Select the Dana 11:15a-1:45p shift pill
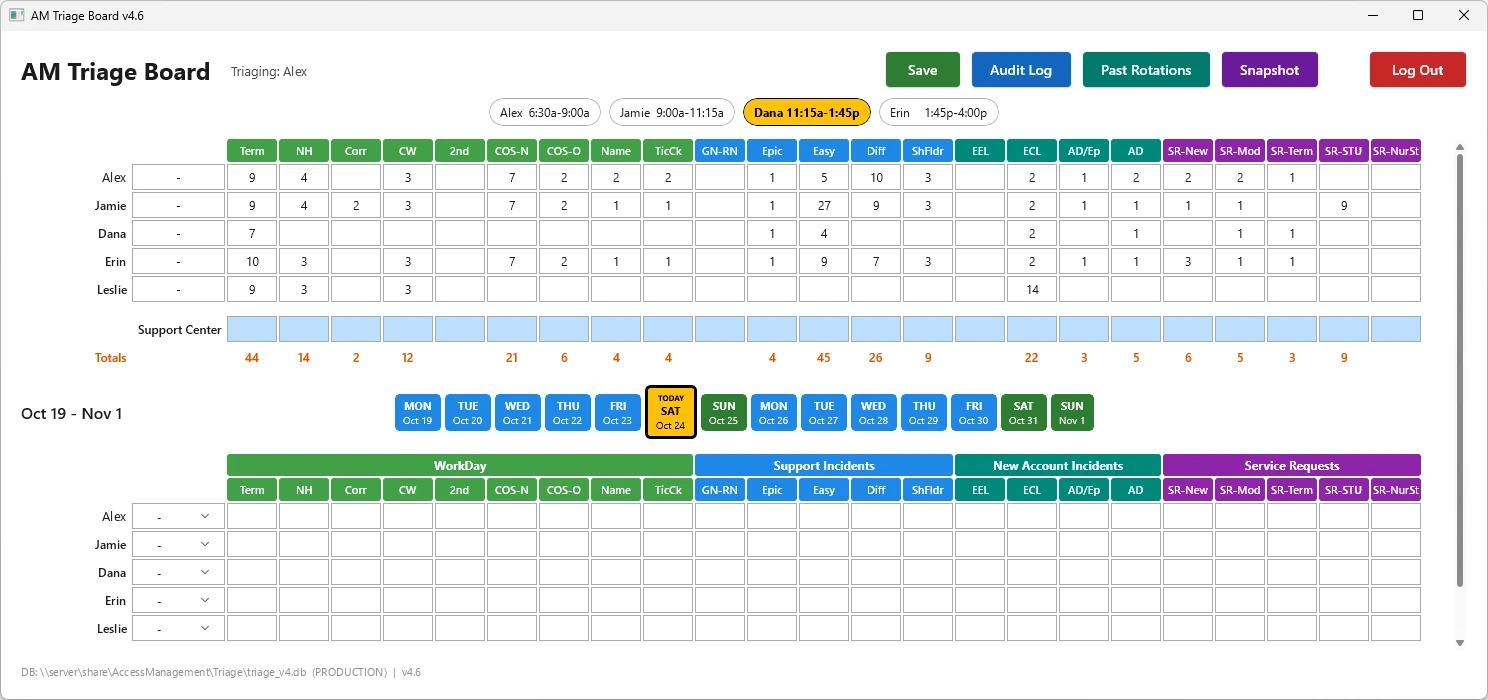 pos(806,113)
